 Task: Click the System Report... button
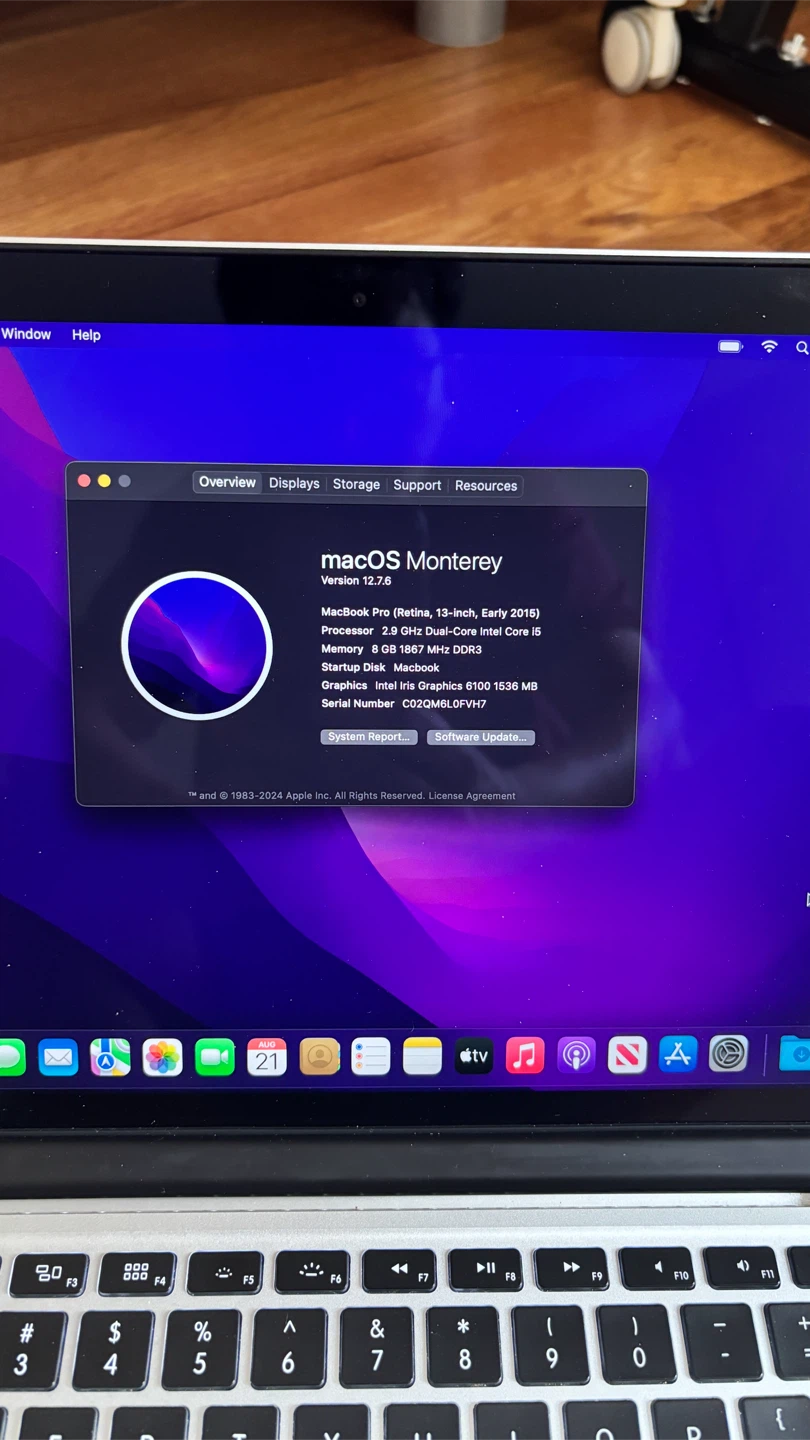tap(369, 737)
